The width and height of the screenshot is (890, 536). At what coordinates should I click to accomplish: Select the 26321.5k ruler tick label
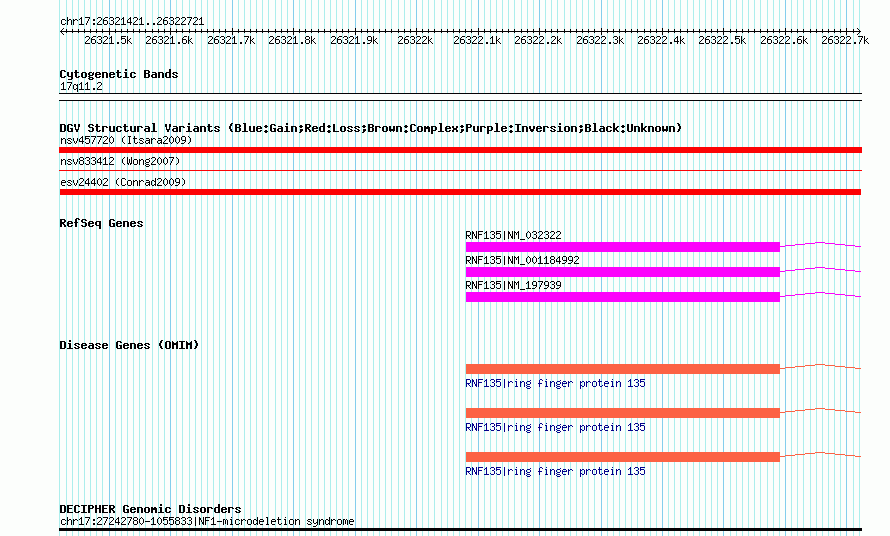point(108,40)
